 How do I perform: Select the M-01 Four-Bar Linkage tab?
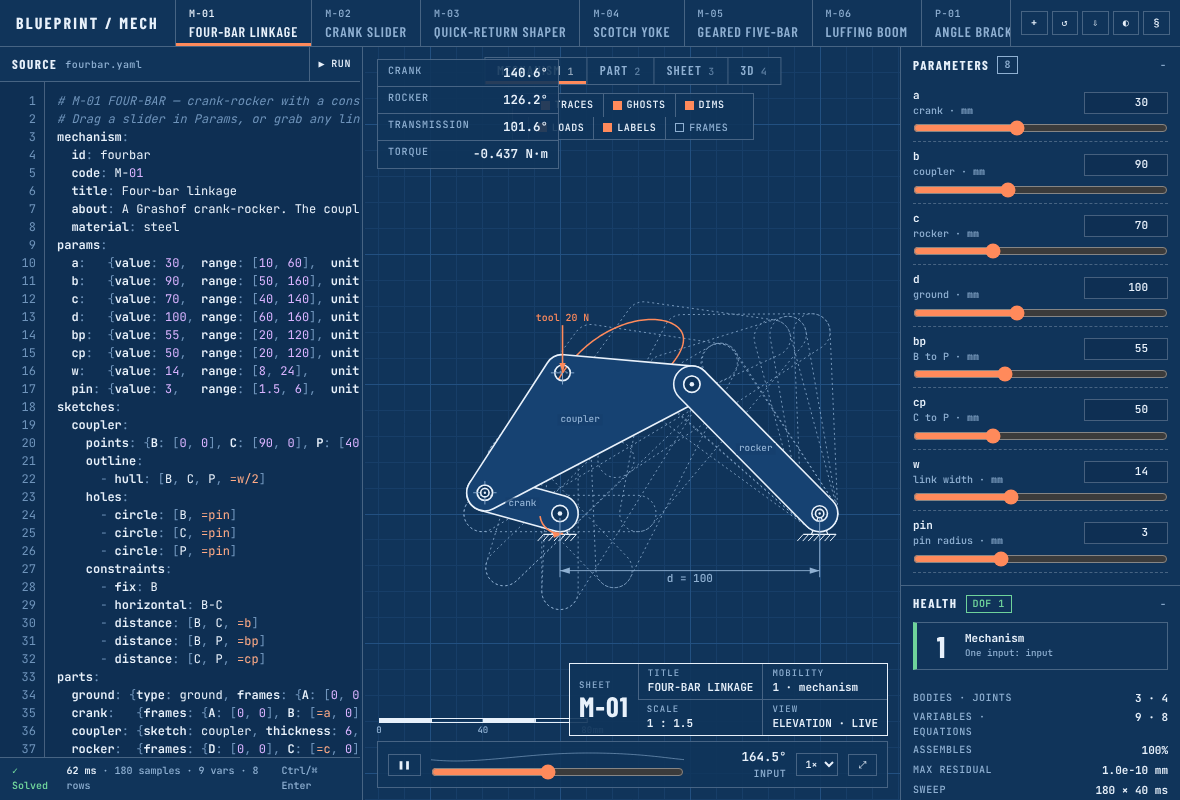pos(243,23)
